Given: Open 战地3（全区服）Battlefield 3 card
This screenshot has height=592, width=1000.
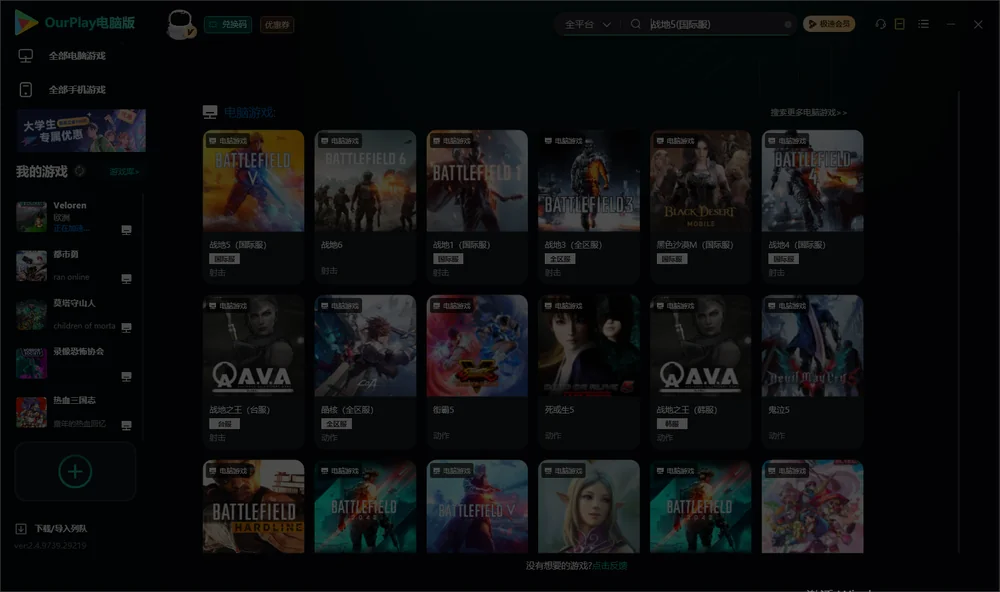Looking at the screenshot, I should [x=589, y=207].
